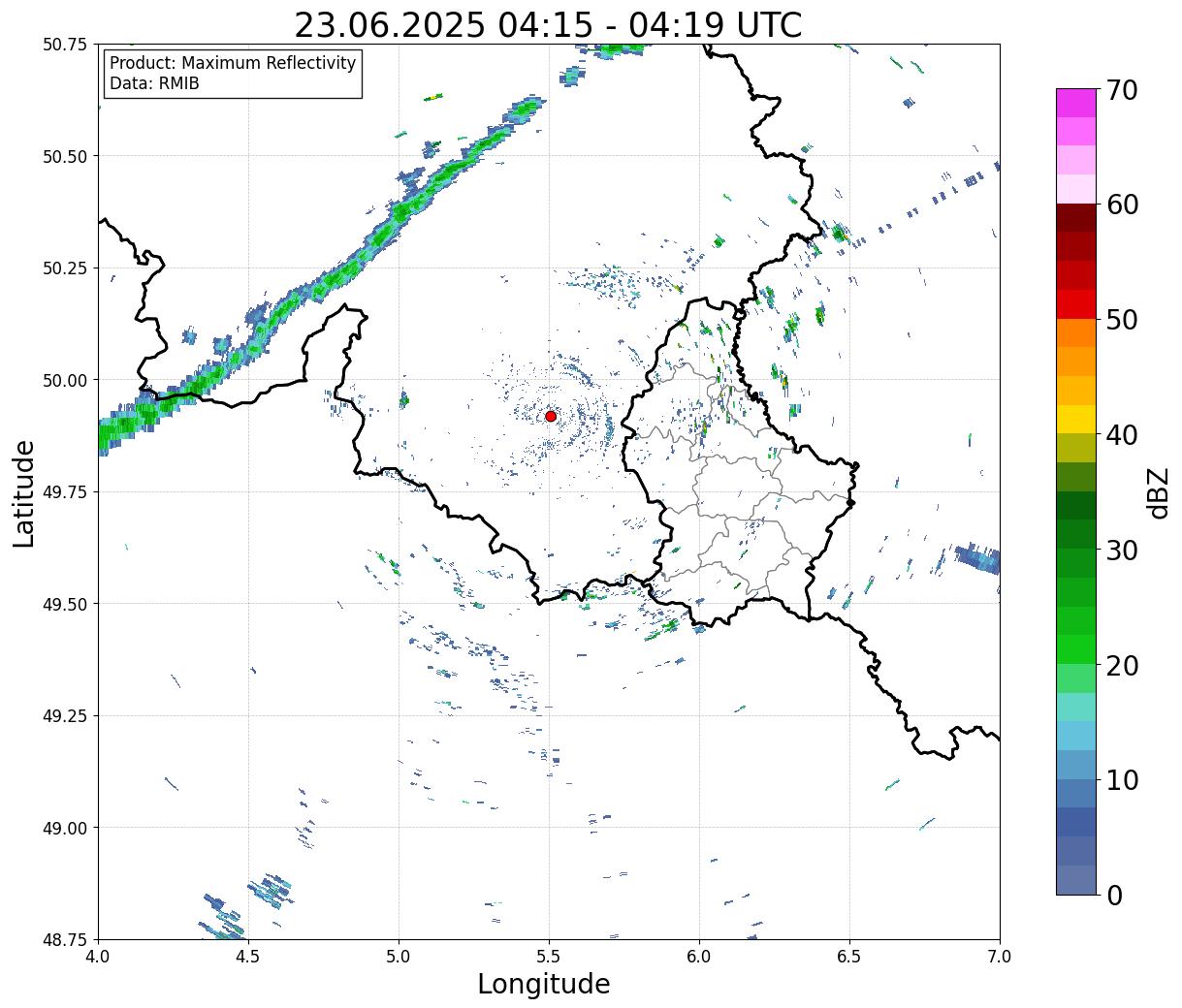The height and width of the screenshot is (1008, 1182).
Task: Click the "Data: RMIB" text
Action: (154, 84)
